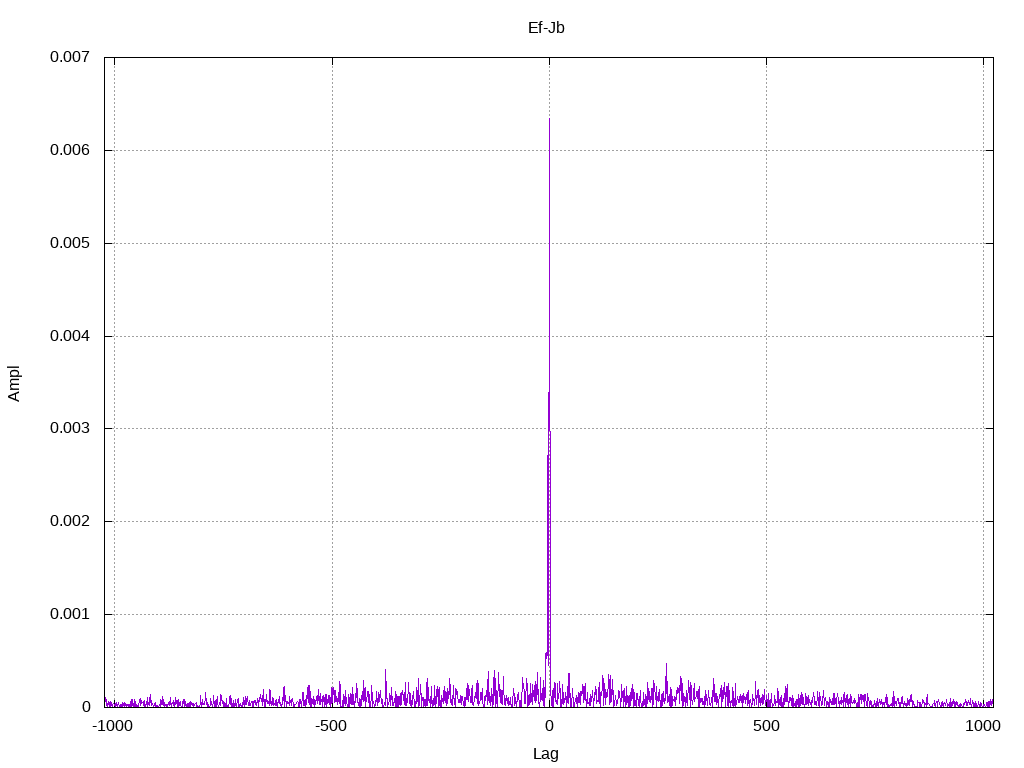The image size is (1024, 768).
Task: Click the tip of the central correlation peak
Action: (549, 120)
